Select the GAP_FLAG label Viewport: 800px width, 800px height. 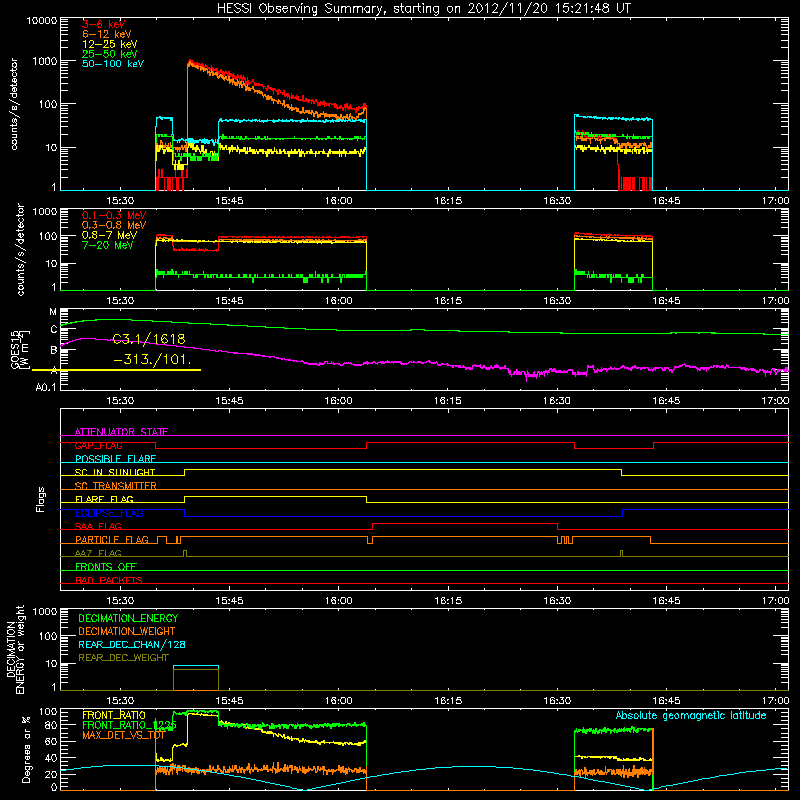pyautogui.click(x=98, y=445)
